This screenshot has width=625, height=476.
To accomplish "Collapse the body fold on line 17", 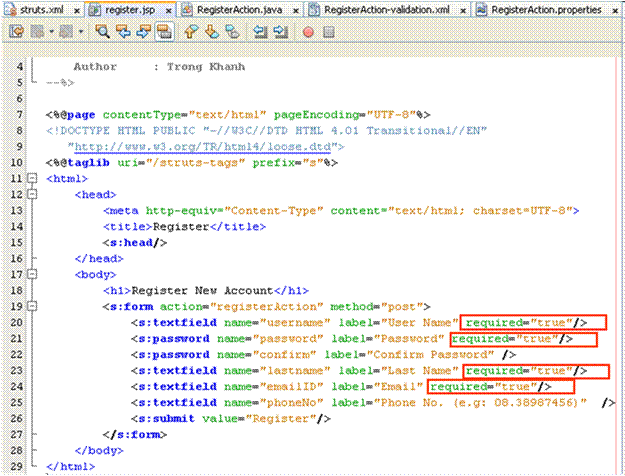I will [x=32, y=274].
